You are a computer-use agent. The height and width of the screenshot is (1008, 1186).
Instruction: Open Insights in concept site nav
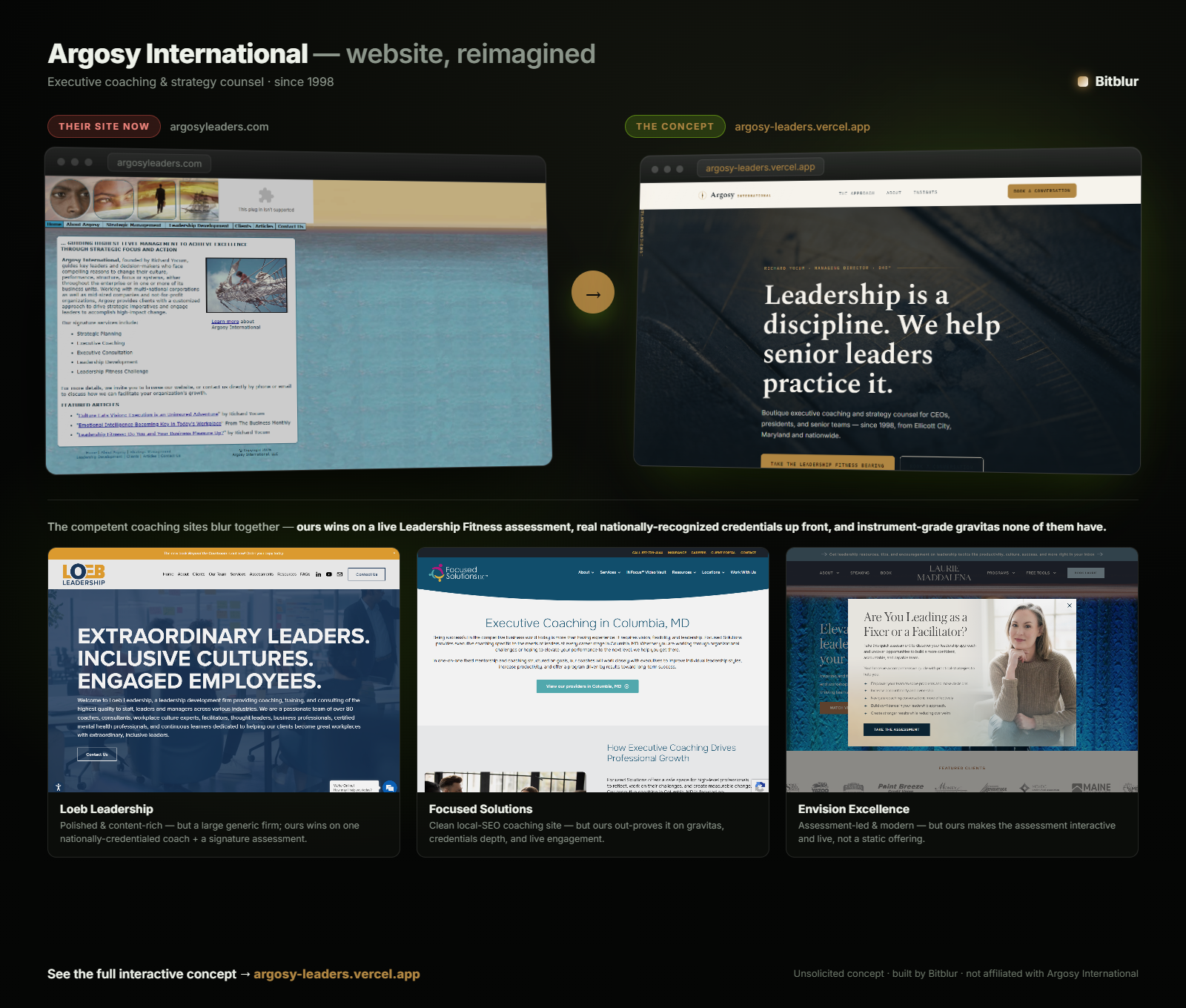[x=926, y=192]
